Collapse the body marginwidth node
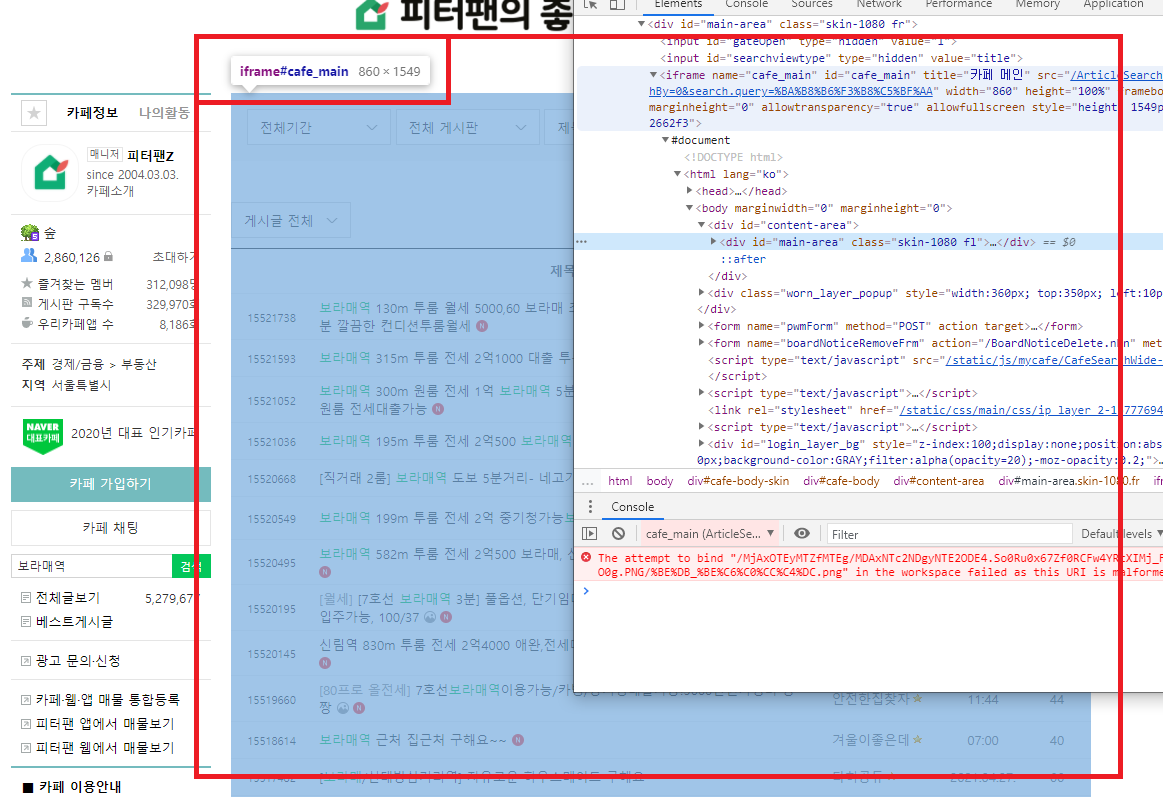 tap(689, 208)
